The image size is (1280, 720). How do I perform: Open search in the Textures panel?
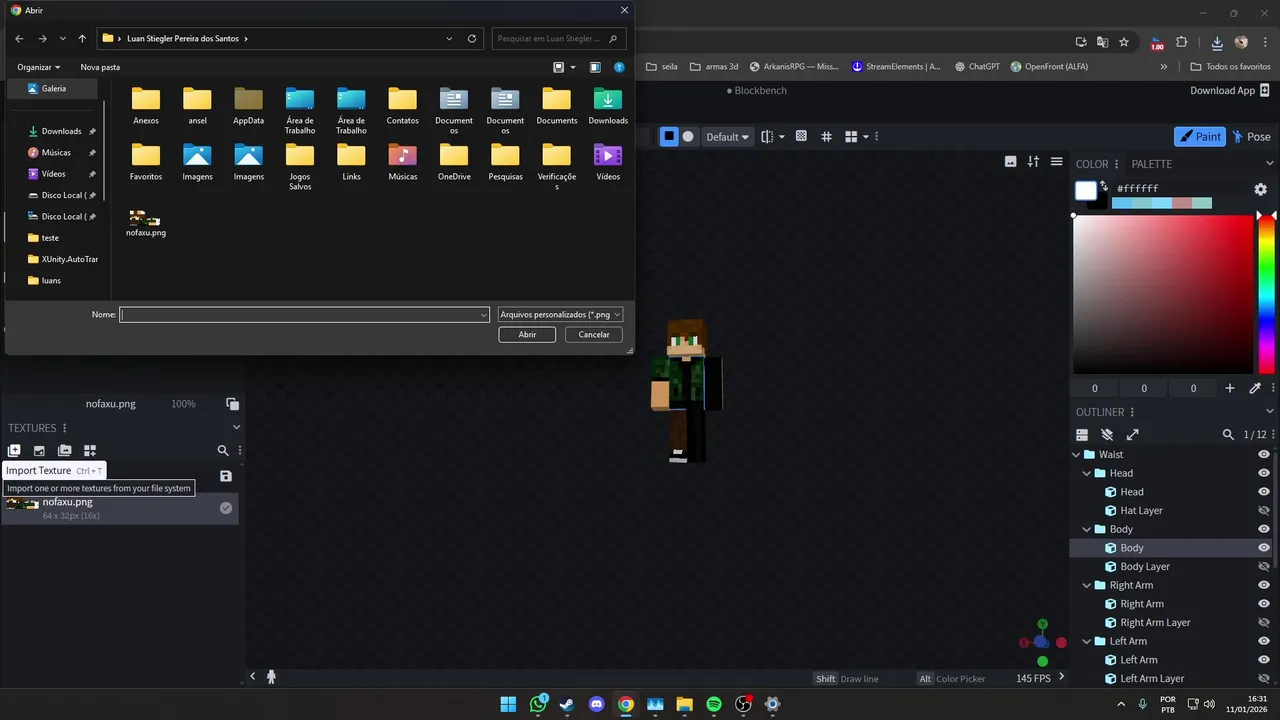point(223,451)
